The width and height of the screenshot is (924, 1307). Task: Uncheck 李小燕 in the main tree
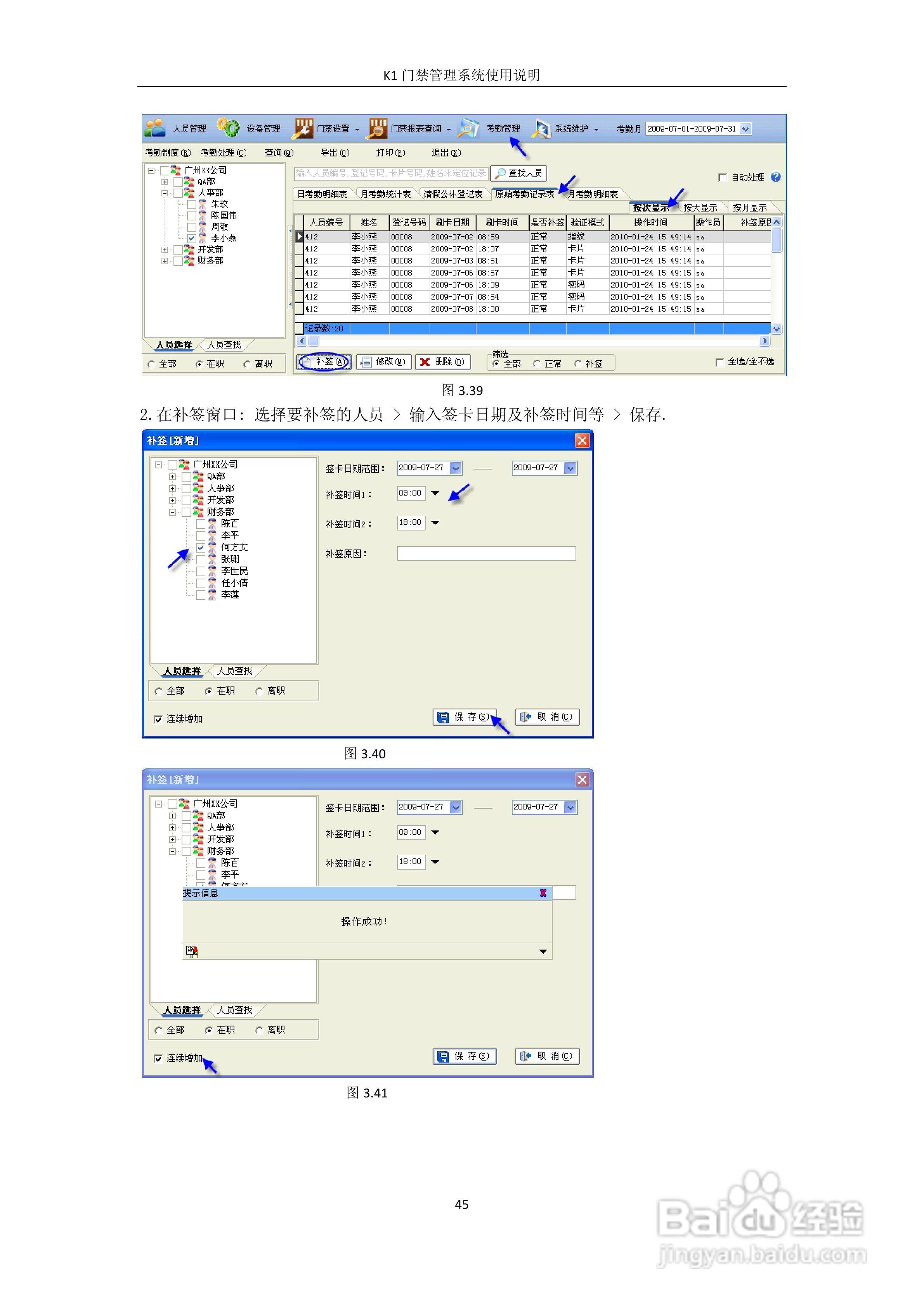[192, 239]
